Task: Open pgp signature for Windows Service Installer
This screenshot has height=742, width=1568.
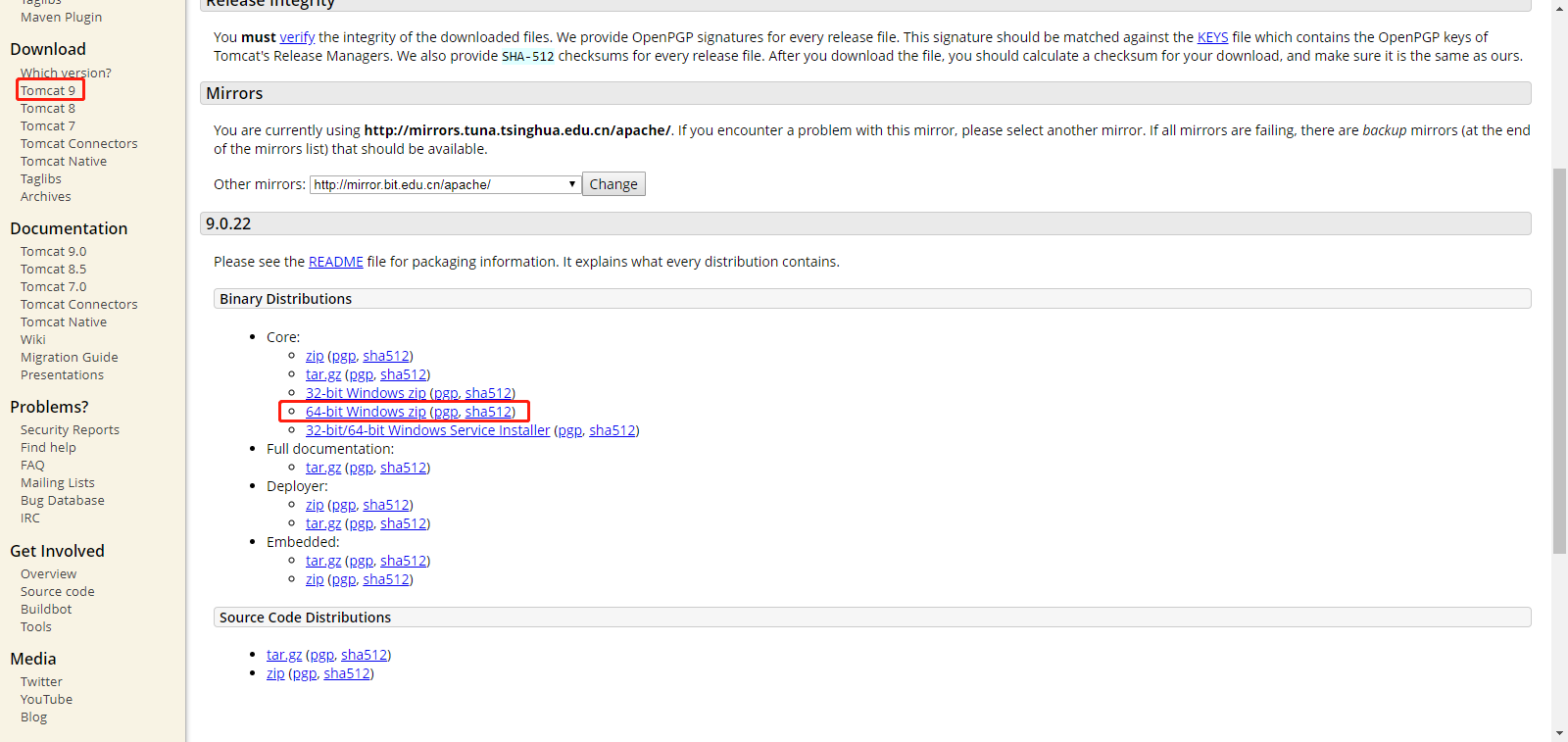Action: [x=569, y=430]
